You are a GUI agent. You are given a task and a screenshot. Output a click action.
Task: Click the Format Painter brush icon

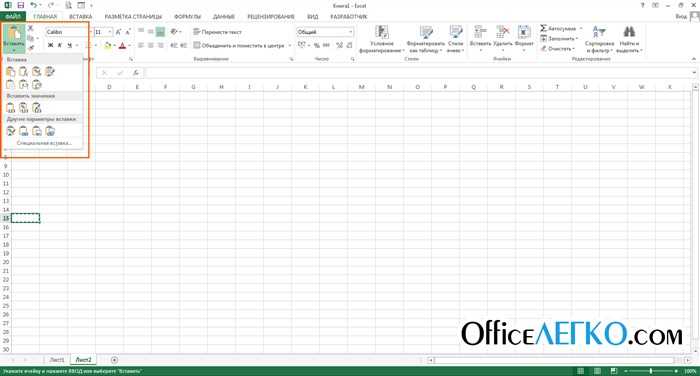point(31,48)
